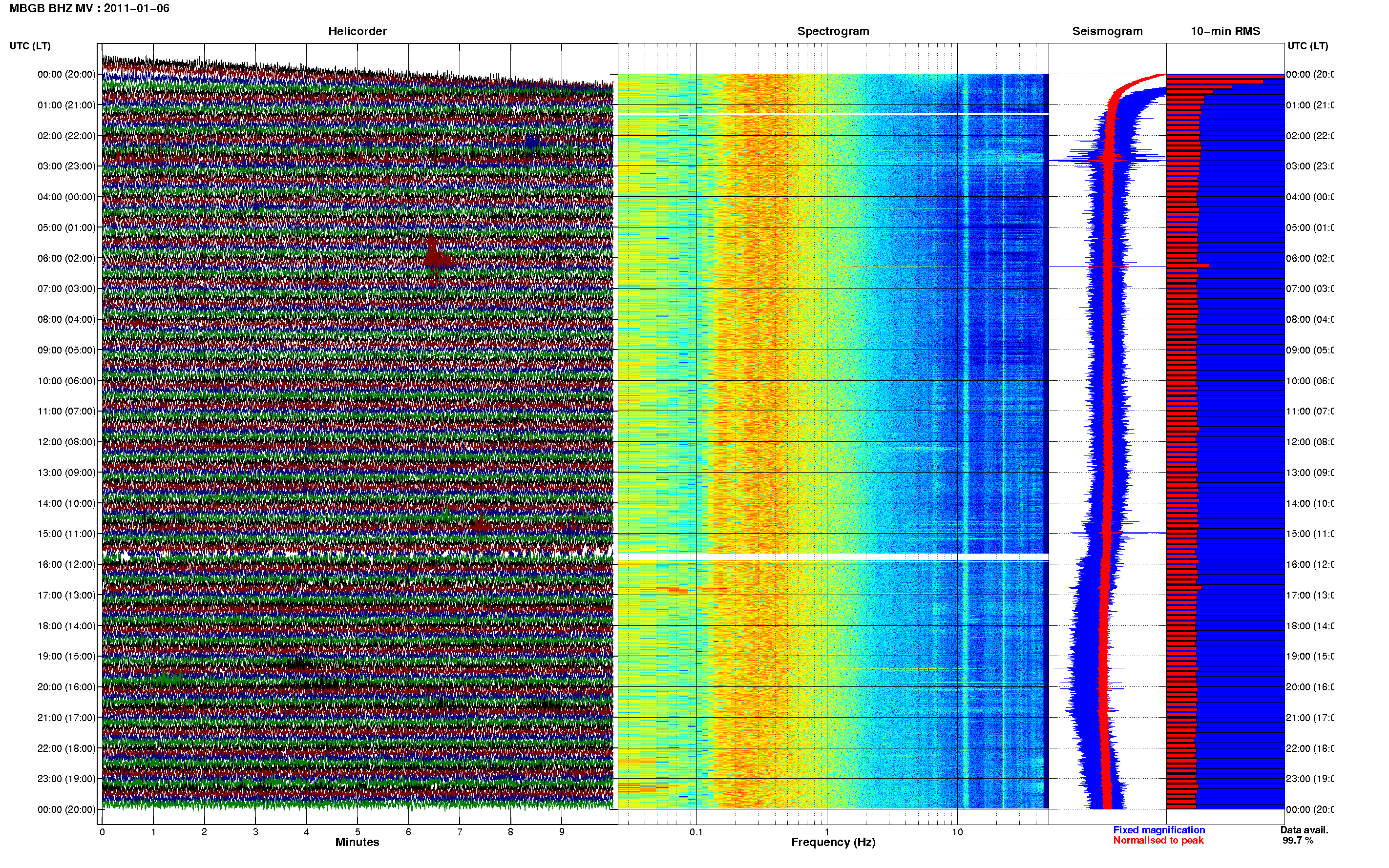Image resolution: width=1389 pixels, height=868 pixels.
Task: Click the top RMS bar at 00:00
Action: pos(1225,76)
